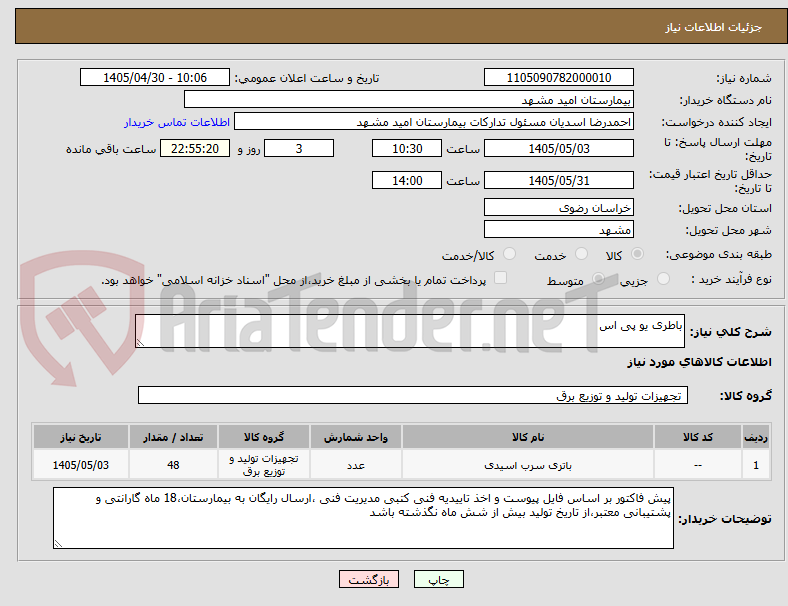
Task: Click the label توضیحات خریدار
Action: tap(725, 519)
